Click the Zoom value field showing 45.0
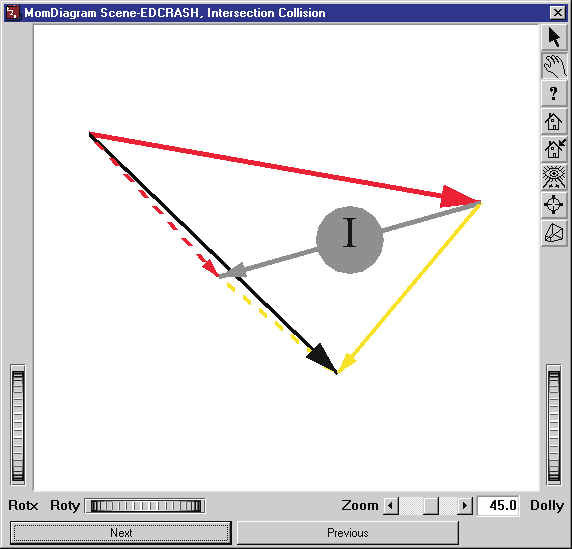The width and height of the screenshot is (572, 549). [x=498, y=506]
